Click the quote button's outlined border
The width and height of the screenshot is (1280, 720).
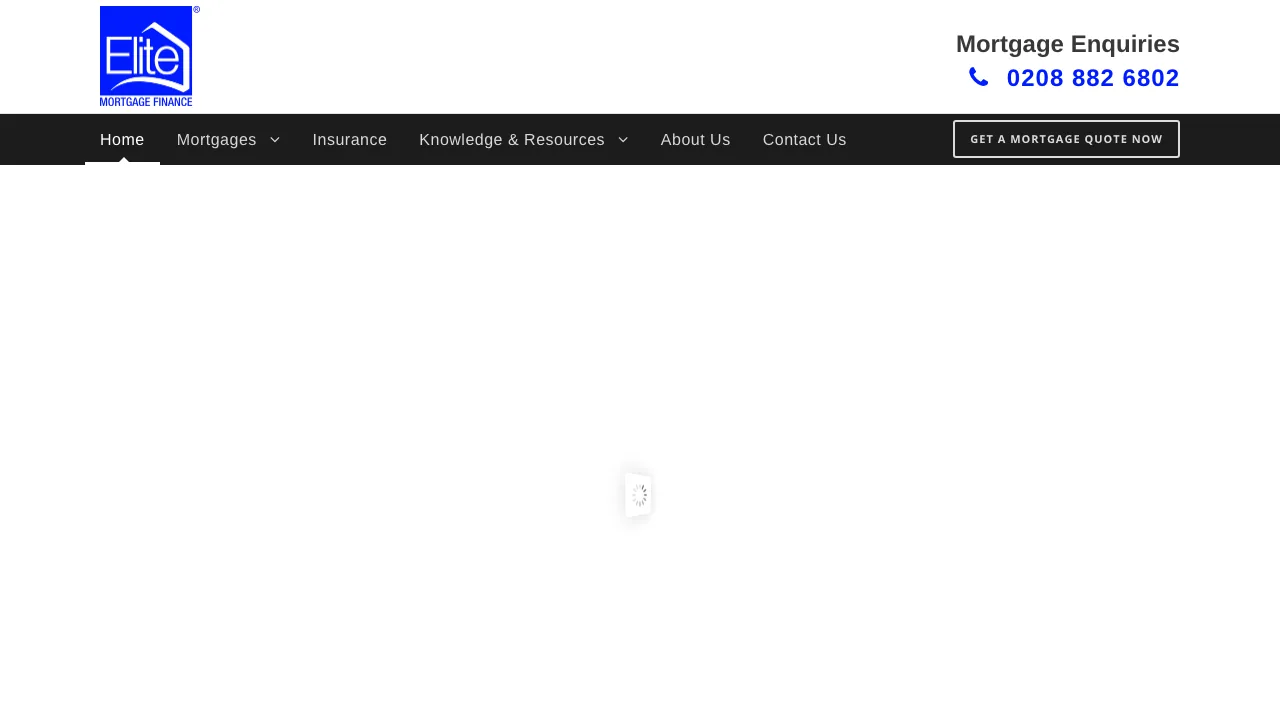(1066, 121)
